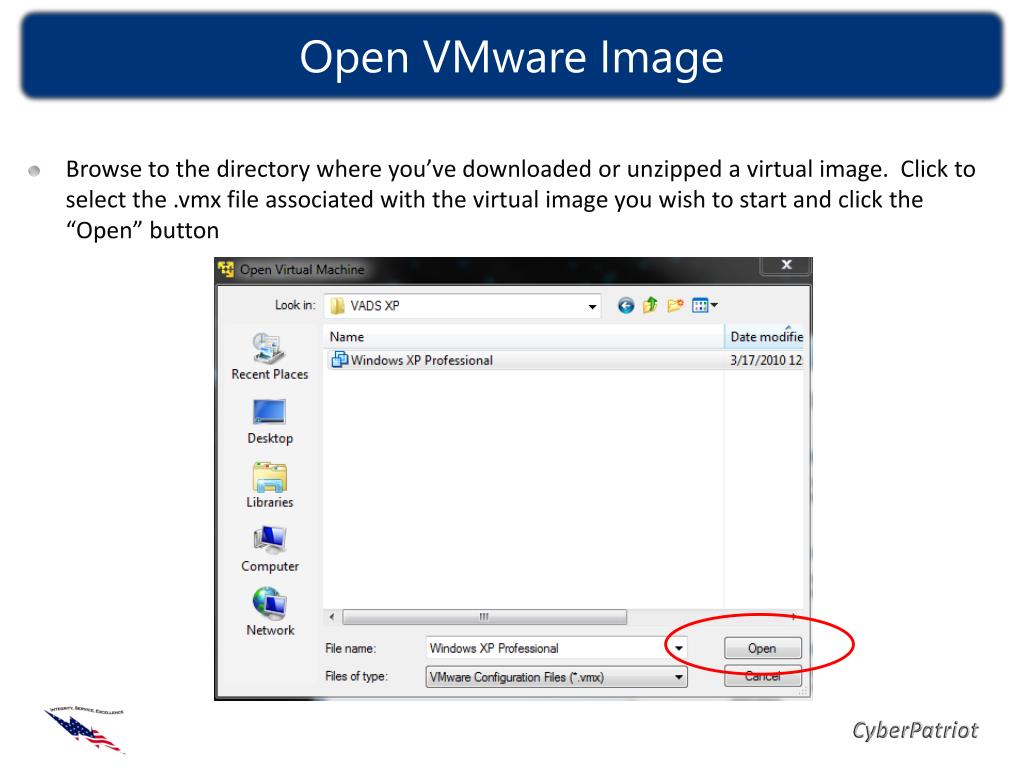1024x768 pixels.
Task: Create a new folder
Action: coord(675,305)
